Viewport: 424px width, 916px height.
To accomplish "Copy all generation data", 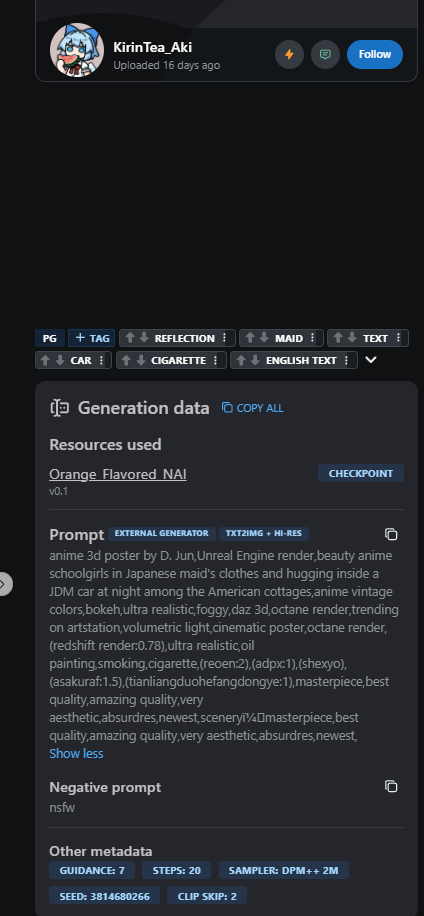I will (x=253, y=408).
